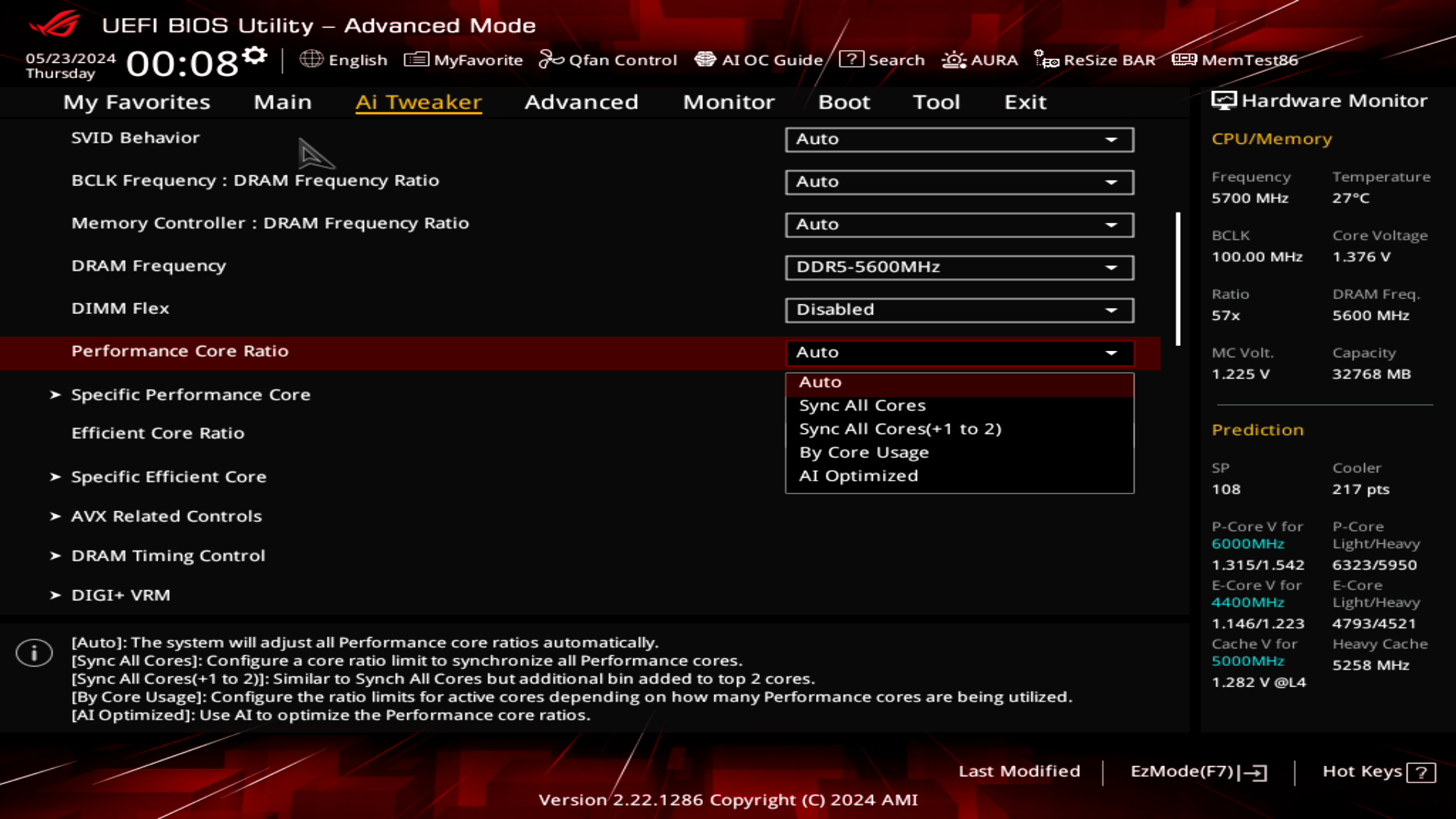Switch to the Monitor tab
Image resolution: width=1456 pixels, height=819 pixels.
(x=729, y=101)
